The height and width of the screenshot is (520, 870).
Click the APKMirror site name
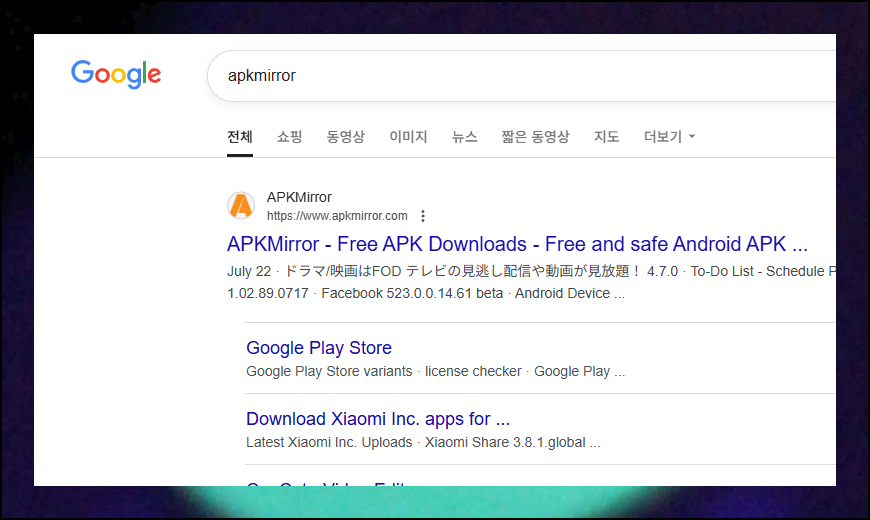click(299, 197)
